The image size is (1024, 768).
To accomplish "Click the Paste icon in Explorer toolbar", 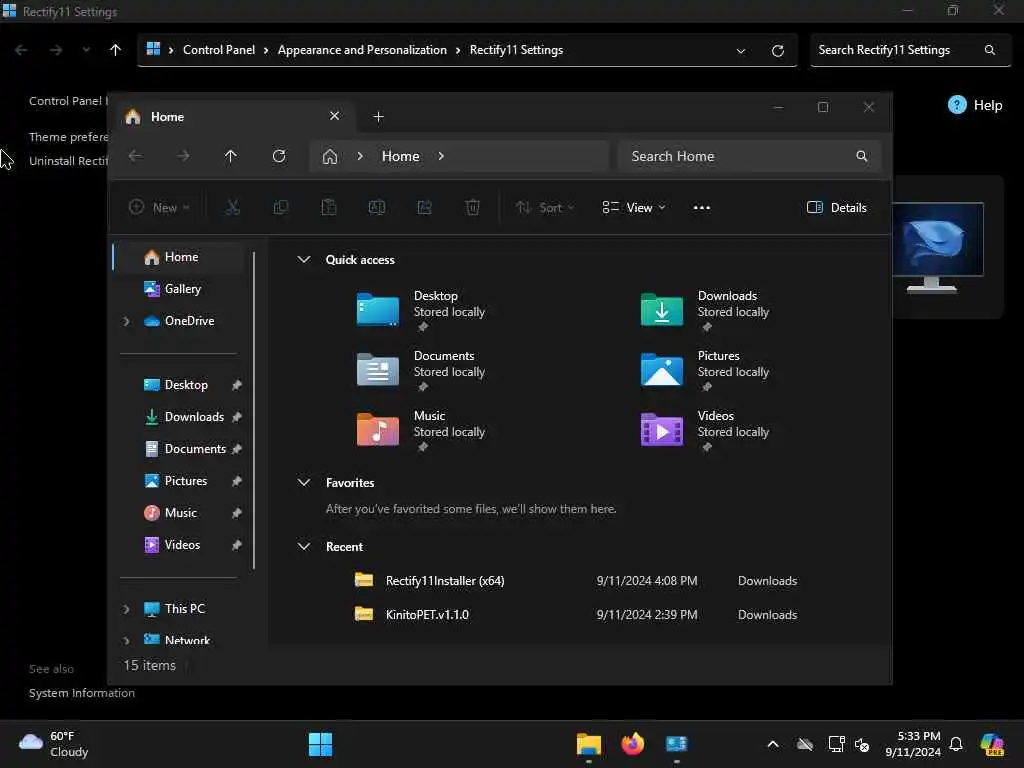I will [x=328, y=208].
